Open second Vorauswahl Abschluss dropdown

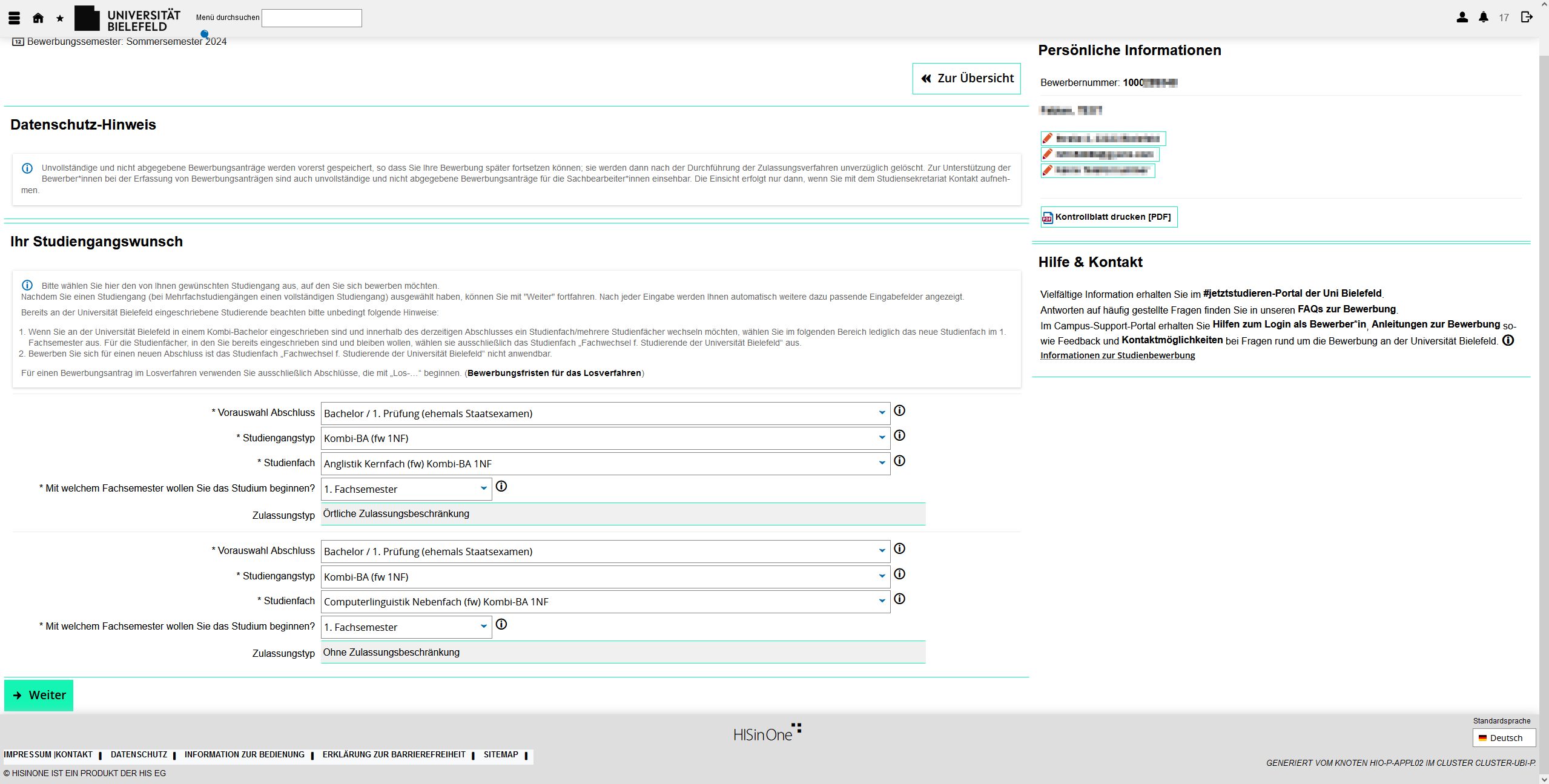coord(606,552)
